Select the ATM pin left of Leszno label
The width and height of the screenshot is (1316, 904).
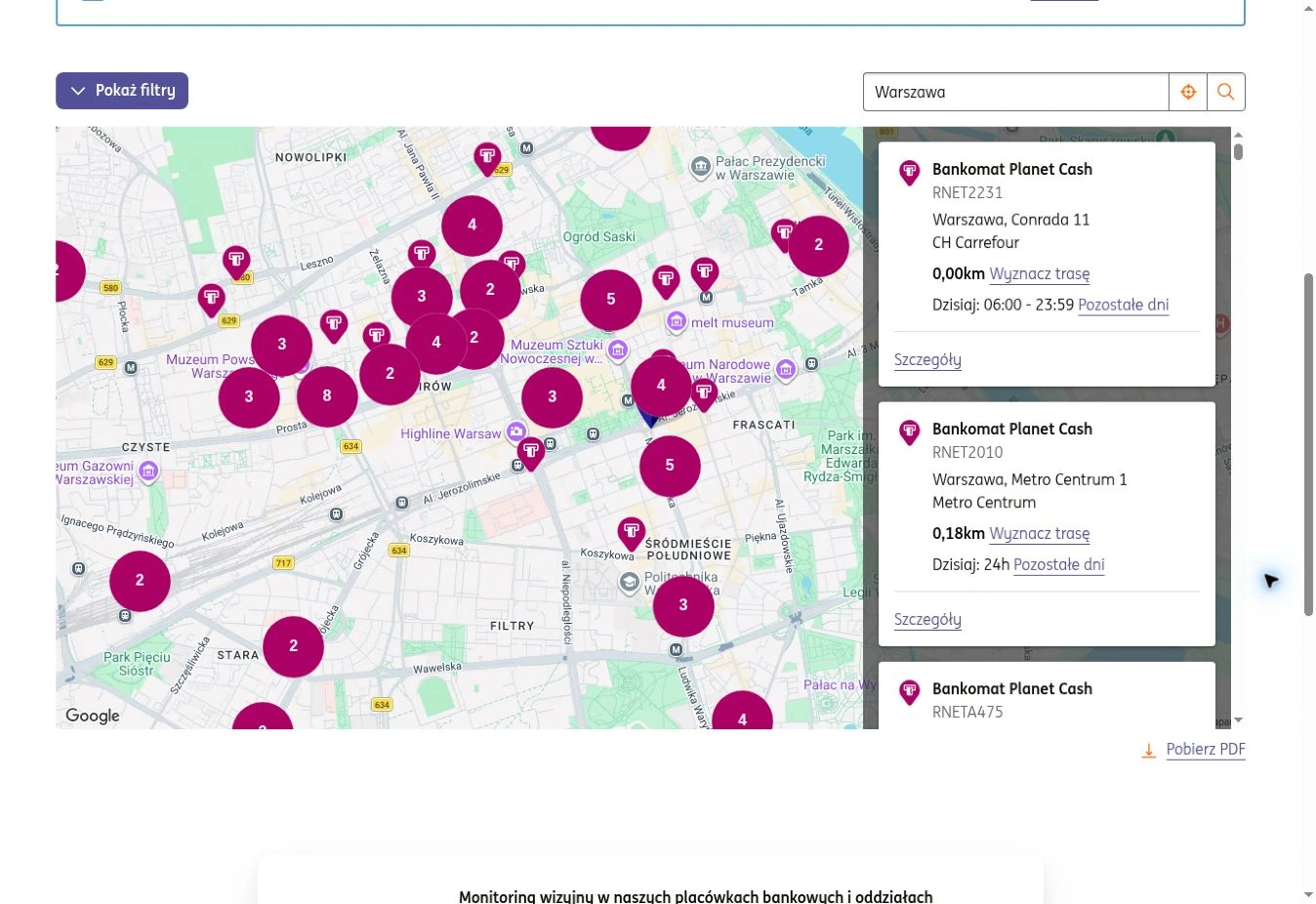pyautogui.click(x=236, y=262)
